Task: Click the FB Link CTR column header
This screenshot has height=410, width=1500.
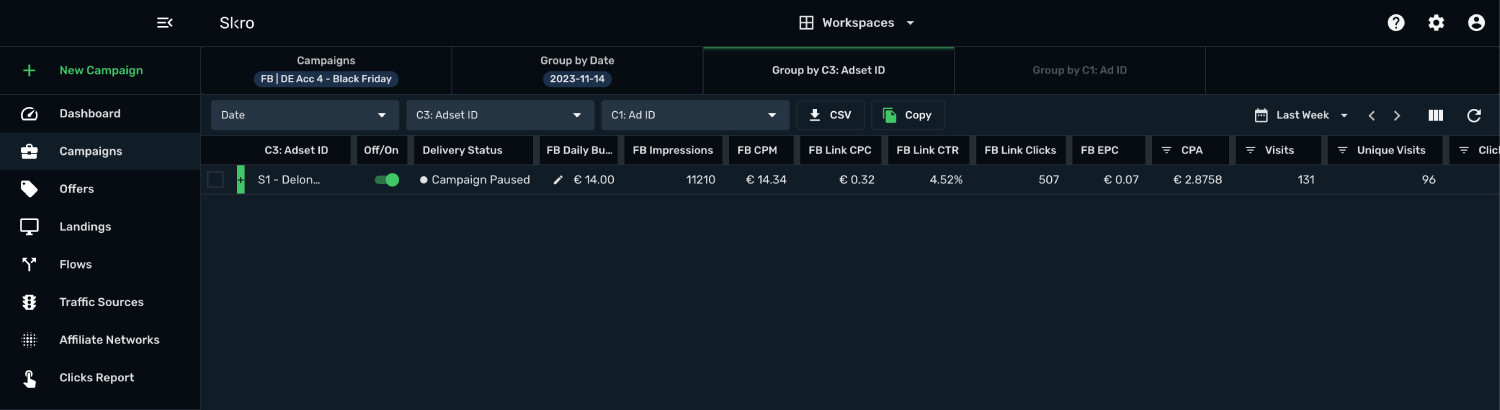Action: point(927,150)
